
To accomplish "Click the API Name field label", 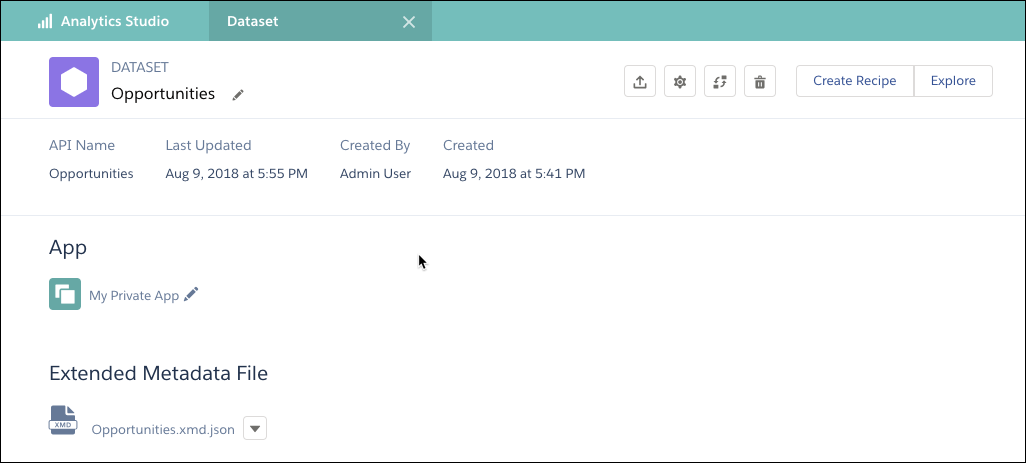I will (82, 145).
